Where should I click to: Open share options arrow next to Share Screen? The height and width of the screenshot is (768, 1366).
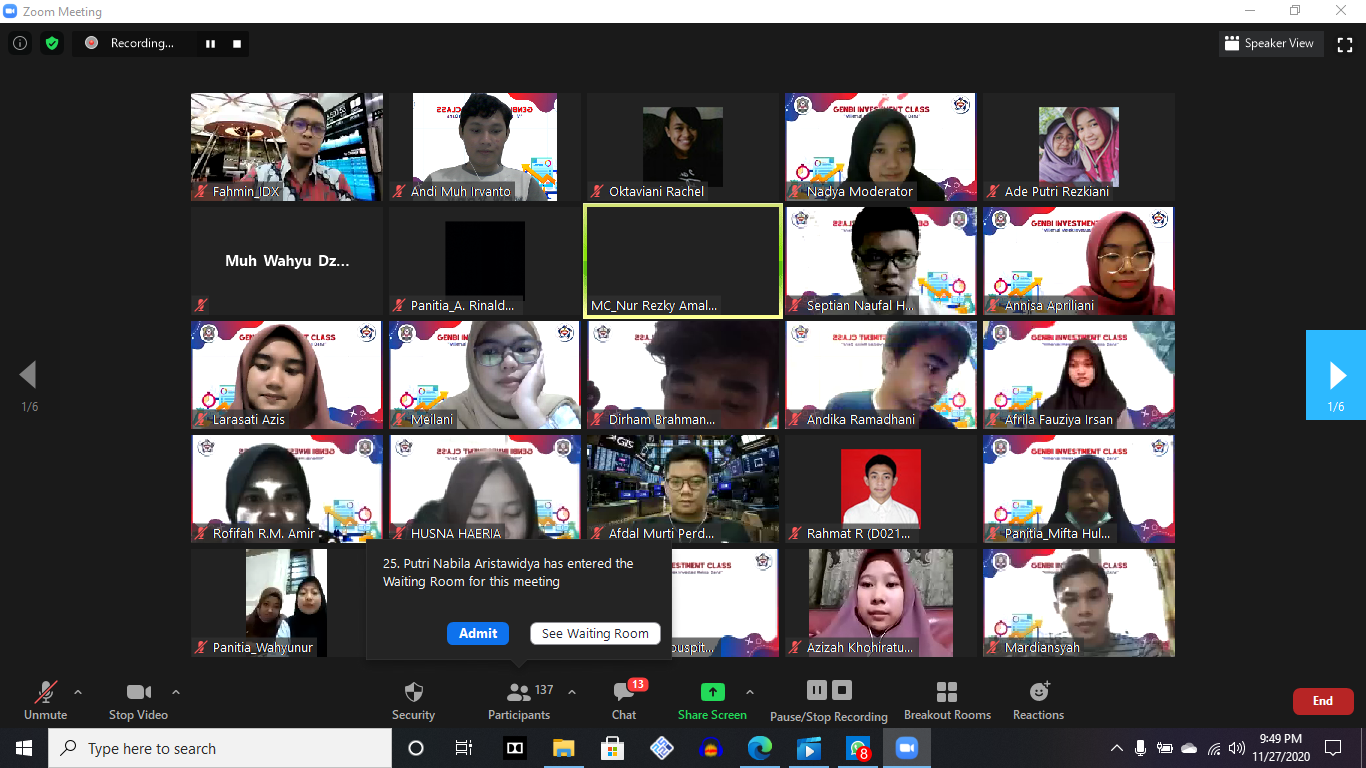750,692
